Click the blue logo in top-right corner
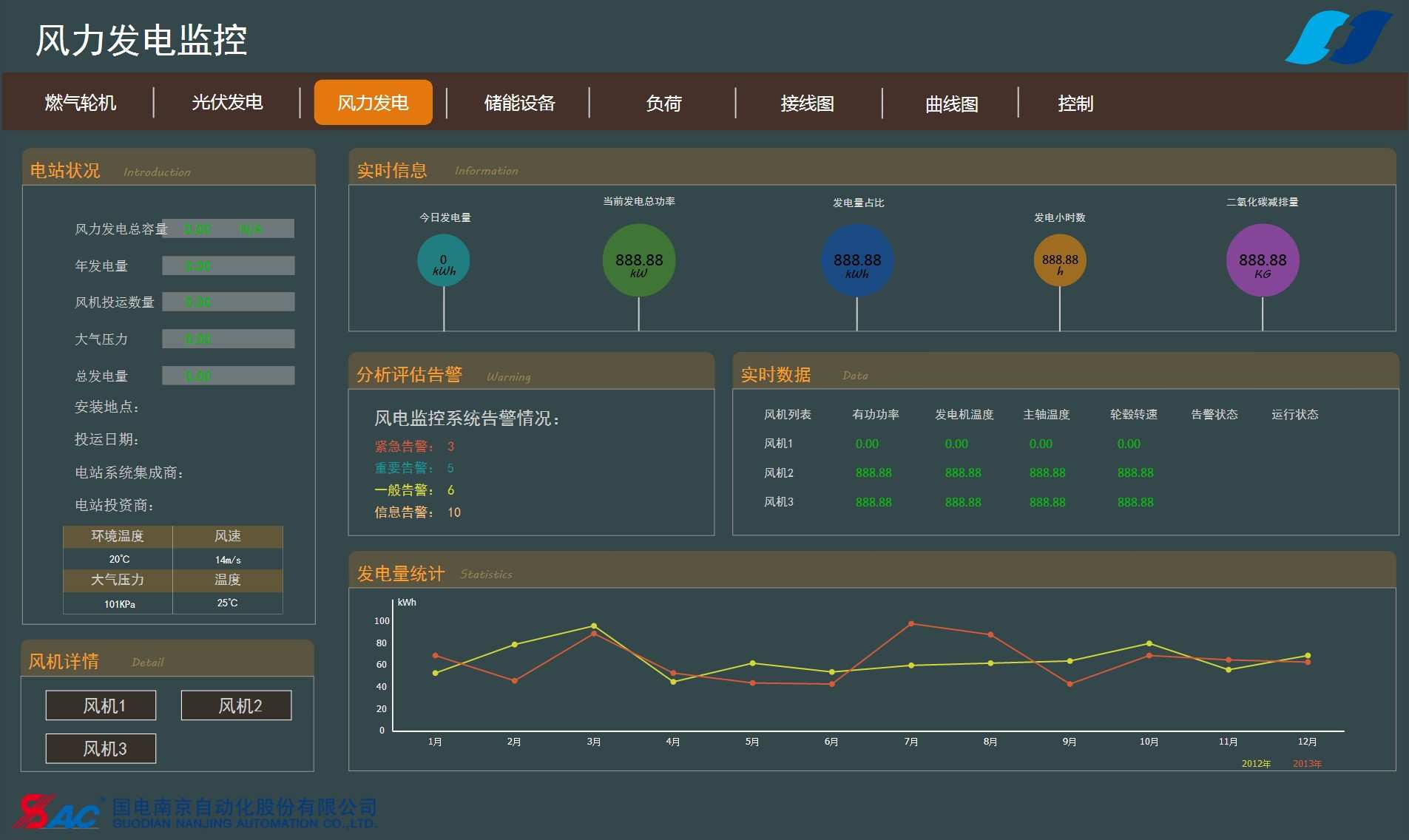This screenshot has width=1409, height=840. tap(1338, 37)
